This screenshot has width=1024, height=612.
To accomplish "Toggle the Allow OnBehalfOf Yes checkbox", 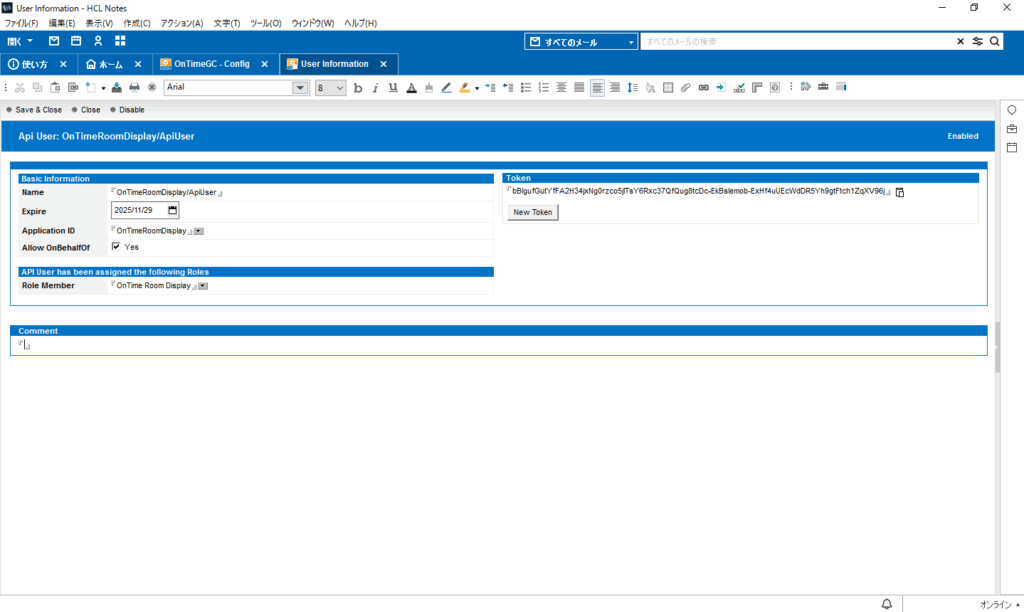I will pos(117,246).
